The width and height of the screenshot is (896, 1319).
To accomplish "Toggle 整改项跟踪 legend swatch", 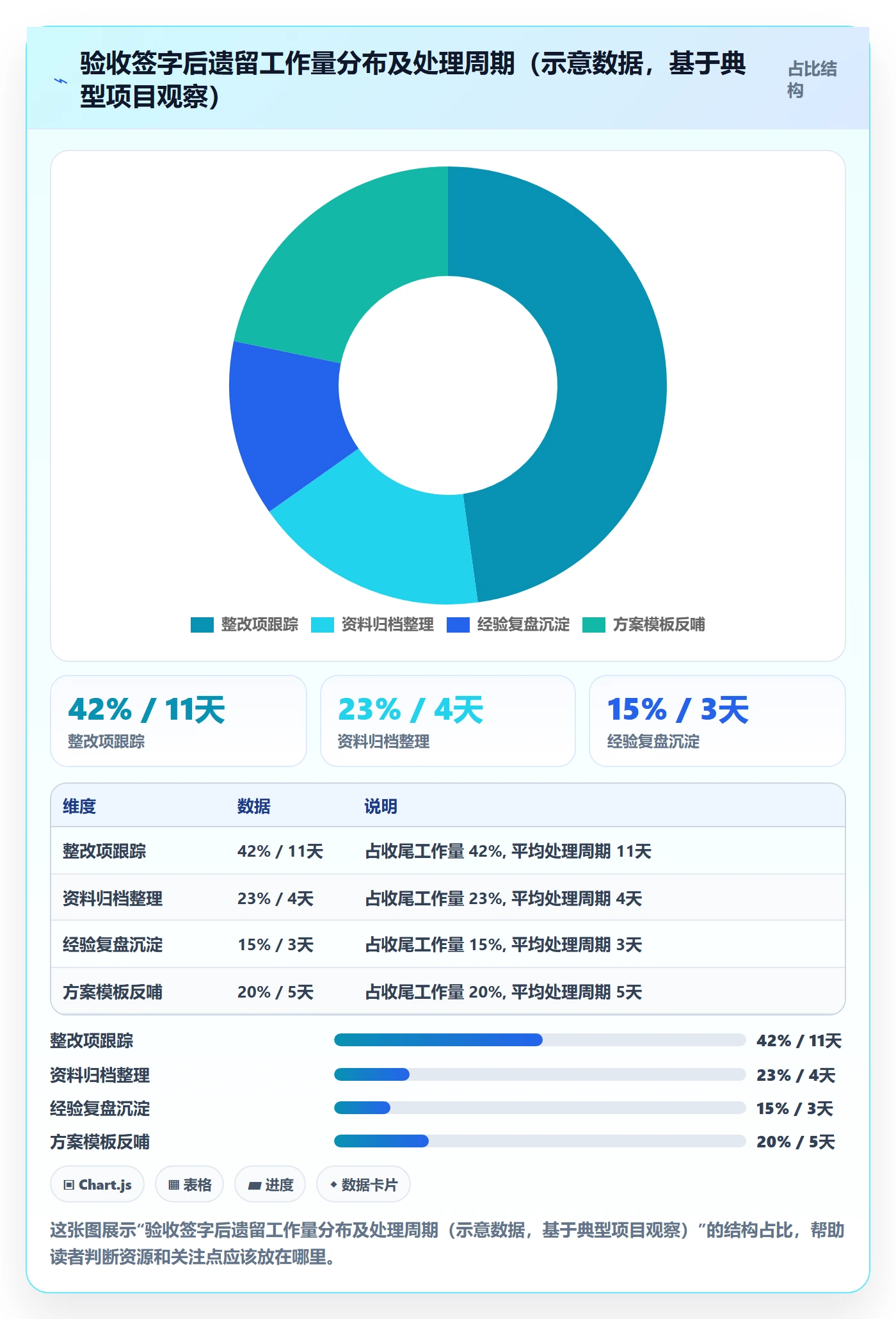I will (x=202, y=625).
